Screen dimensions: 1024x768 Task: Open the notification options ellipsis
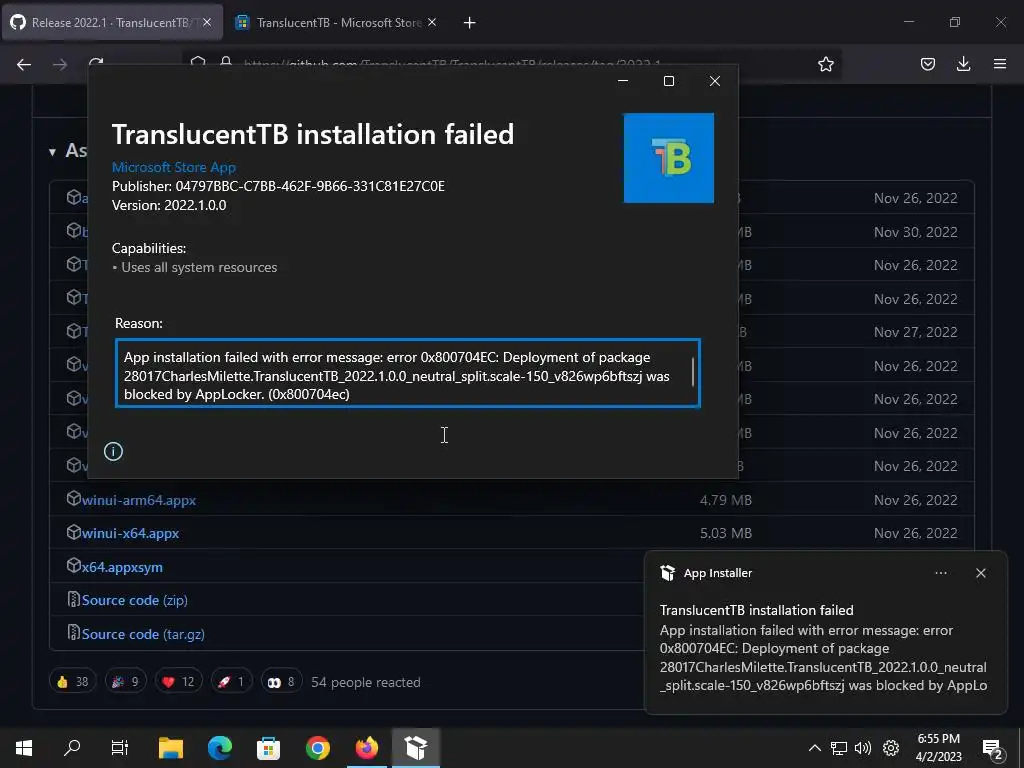pos(940,573)
